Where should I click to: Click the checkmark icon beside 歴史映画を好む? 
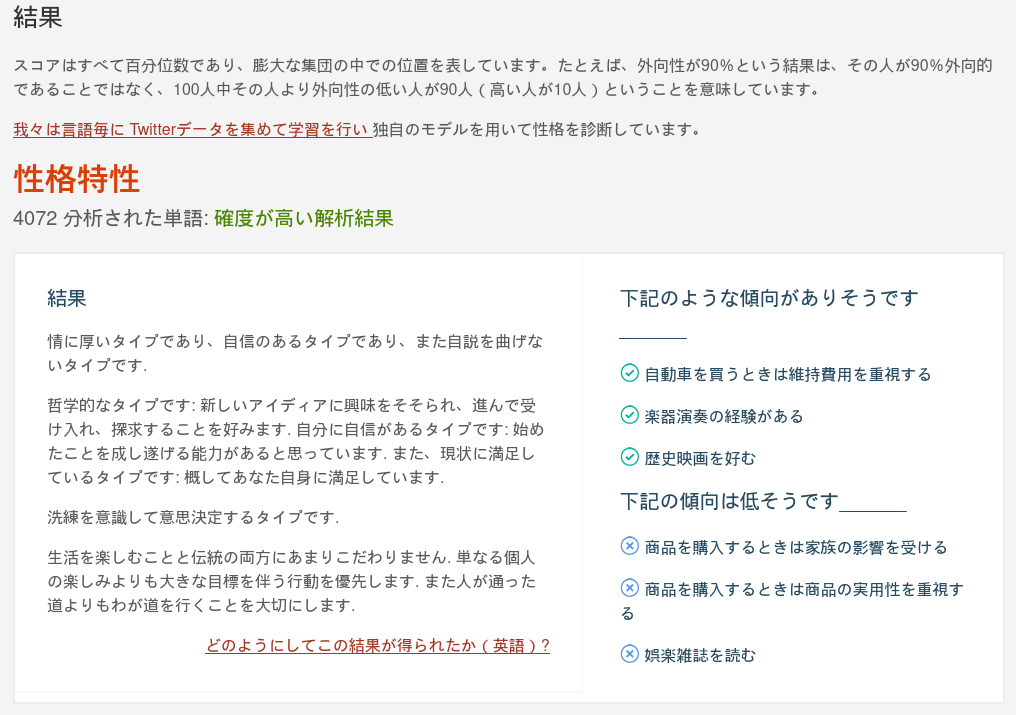coord(629,458)
